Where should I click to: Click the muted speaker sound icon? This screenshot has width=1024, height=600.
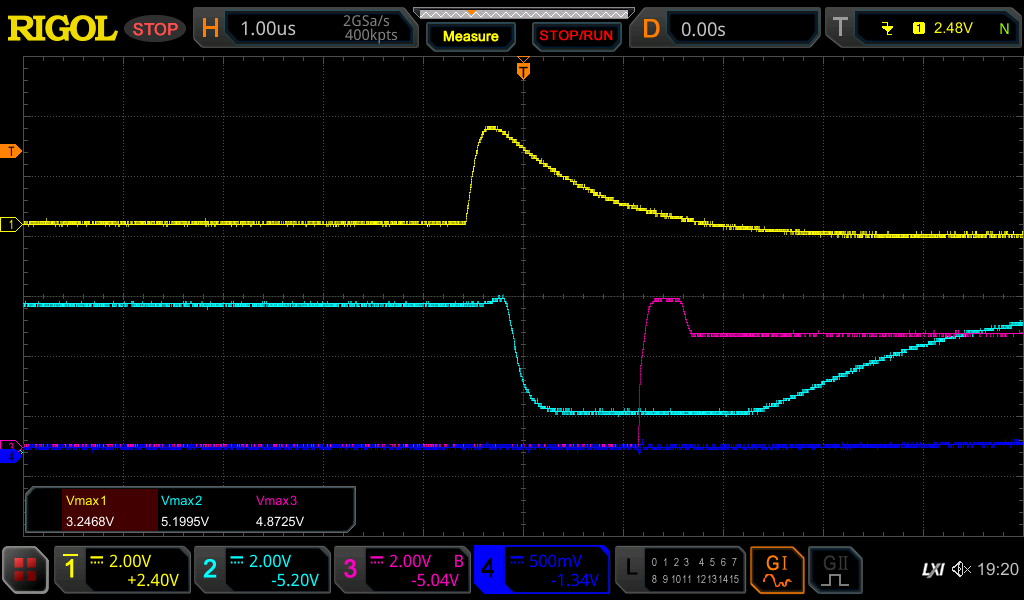[x=961, y=570]
